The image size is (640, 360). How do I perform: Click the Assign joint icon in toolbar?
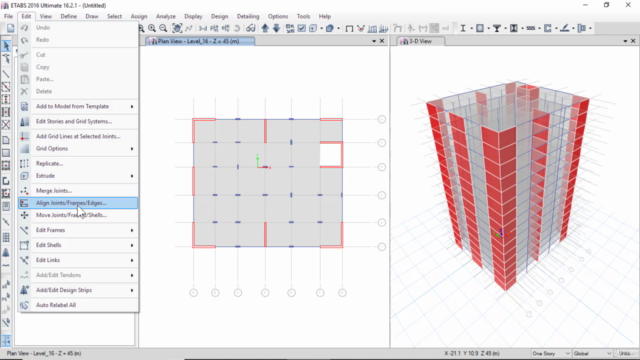coord(411,28)
